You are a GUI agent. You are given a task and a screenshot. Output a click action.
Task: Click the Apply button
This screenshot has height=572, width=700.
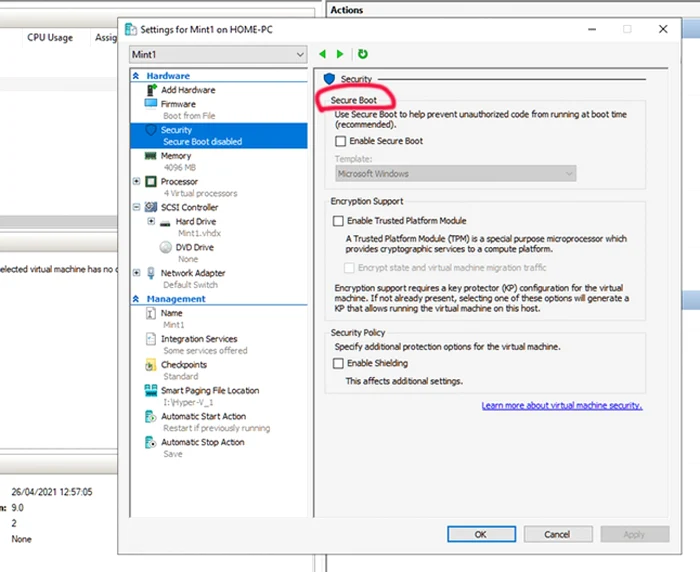coord(634,534)
